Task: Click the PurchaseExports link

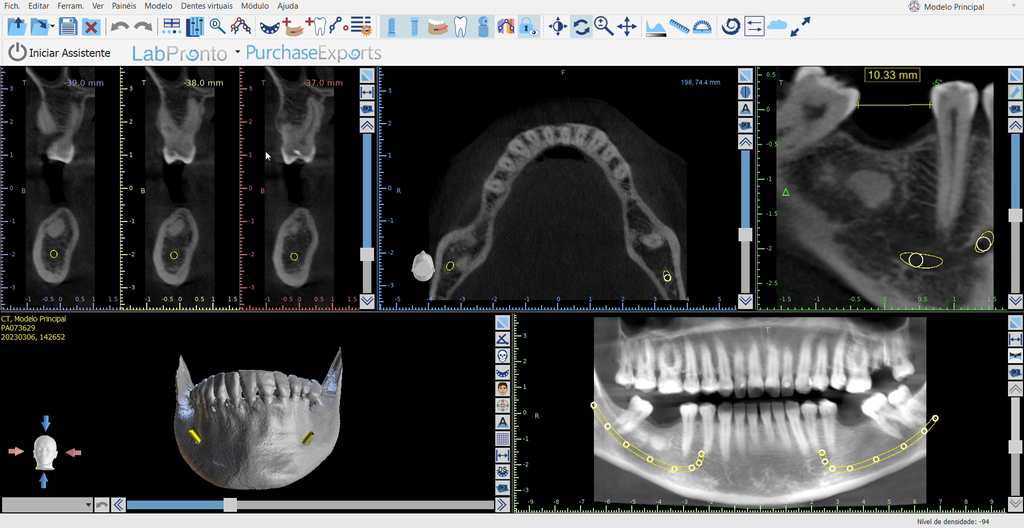Action: 313,53
